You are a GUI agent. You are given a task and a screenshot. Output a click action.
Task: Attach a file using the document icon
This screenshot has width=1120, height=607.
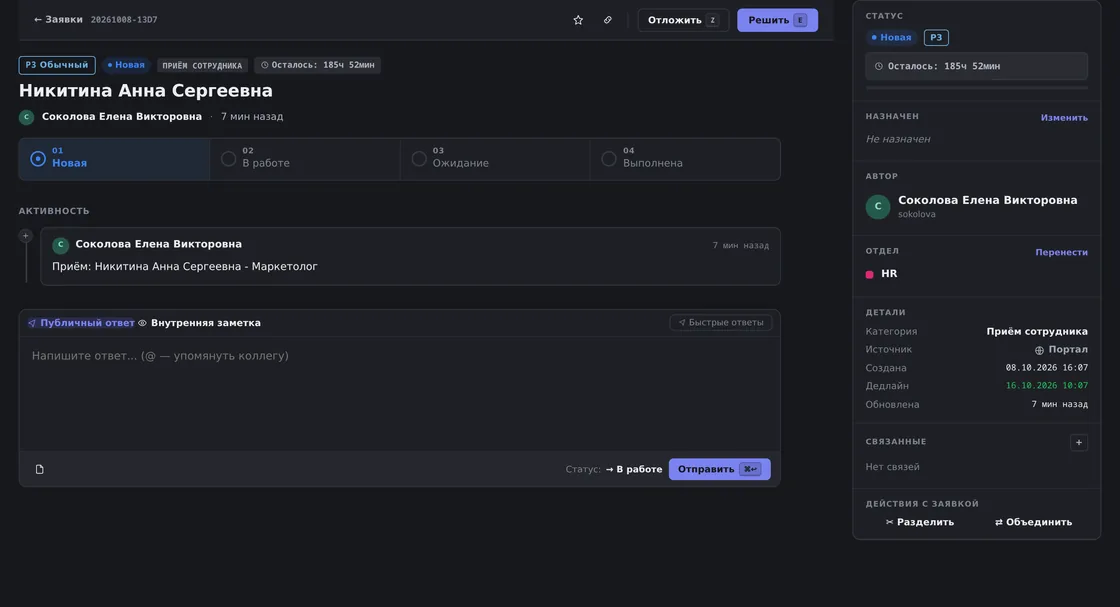tap(39, 469)
